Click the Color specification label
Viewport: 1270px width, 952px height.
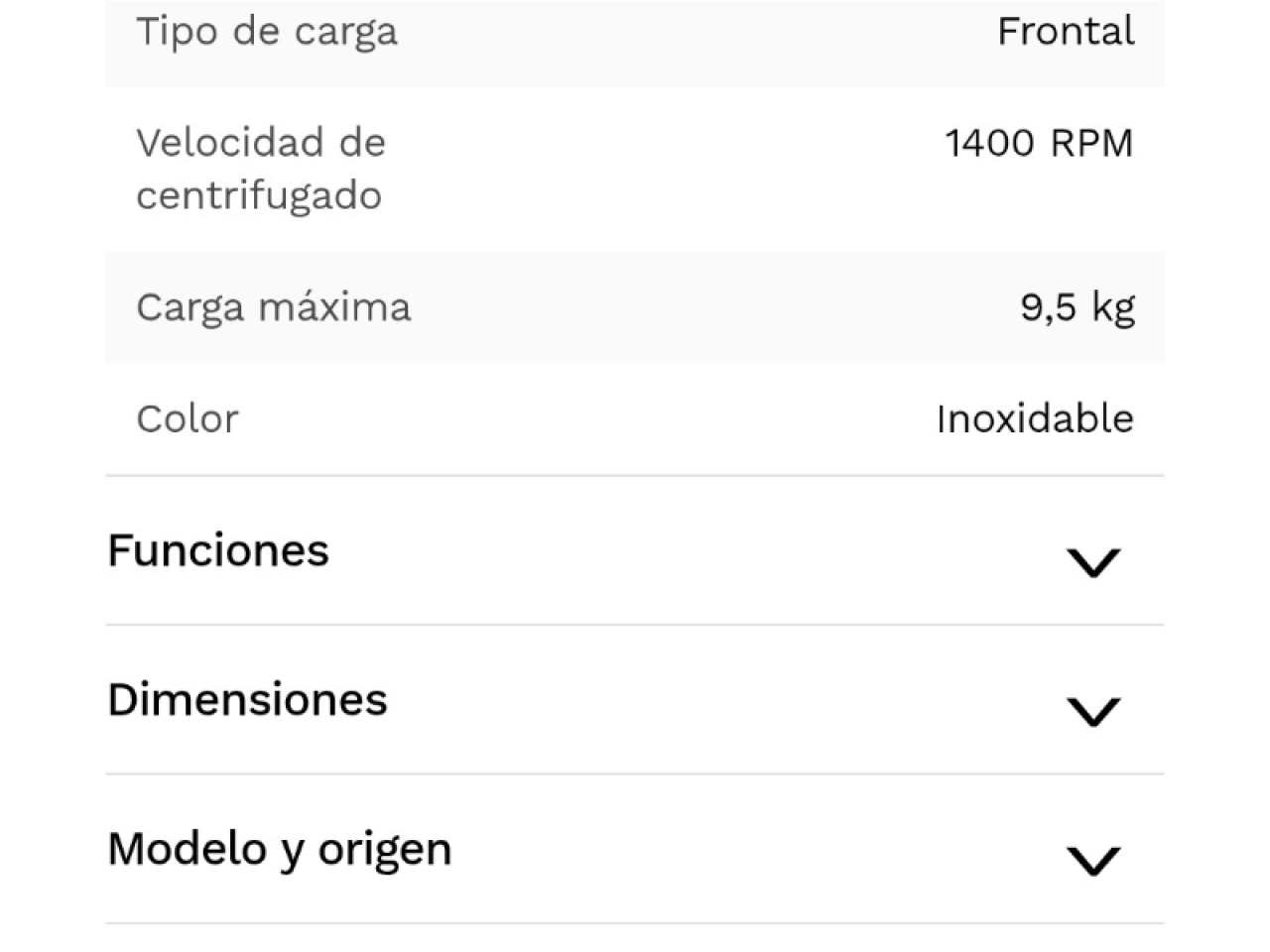pyautogui.click(x=188, y=418)
